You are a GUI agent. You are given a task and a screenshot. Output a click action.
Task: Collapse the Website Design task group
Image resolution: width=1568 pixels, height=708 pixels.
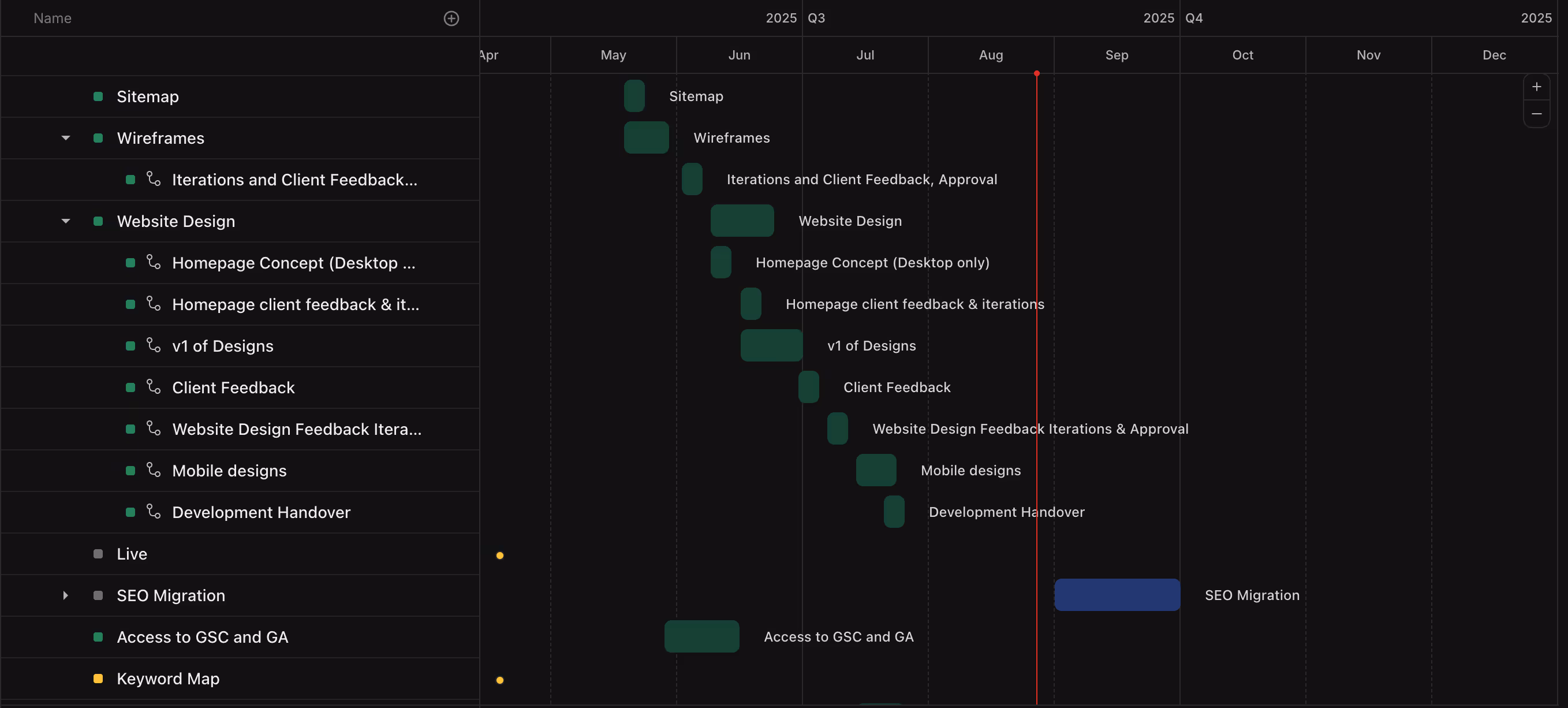coord(66,221)
